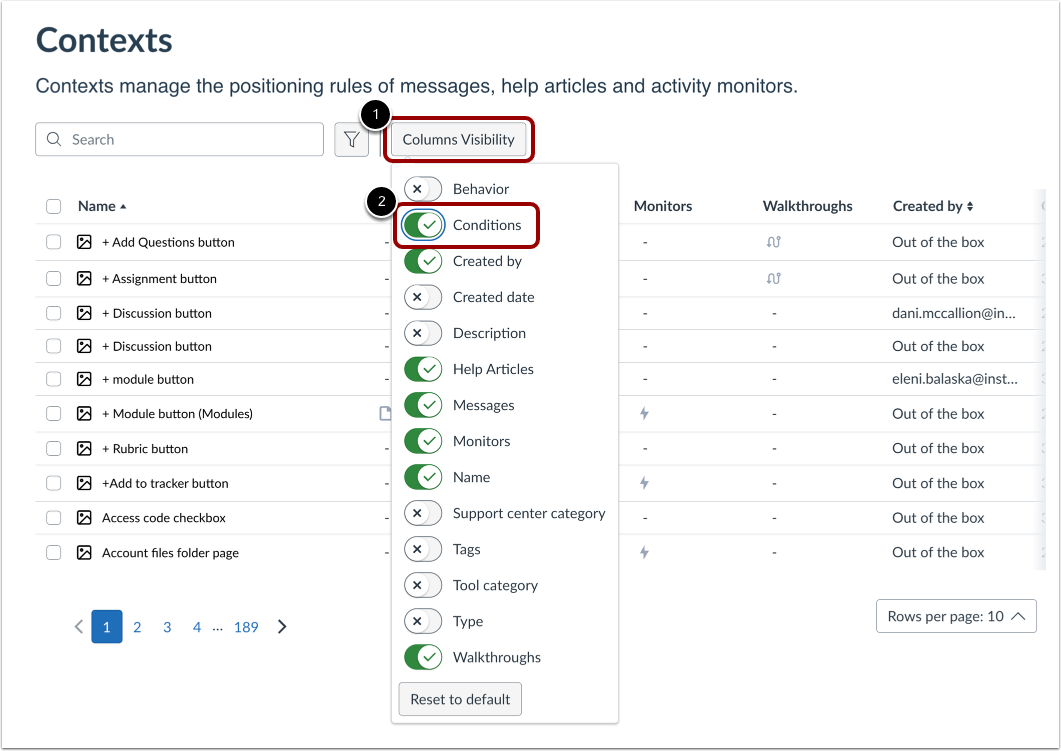Check the row checkbox for 'Access code checkbox'
Viewport: 1061px width, 751px height.
click(x=53, y=517)
